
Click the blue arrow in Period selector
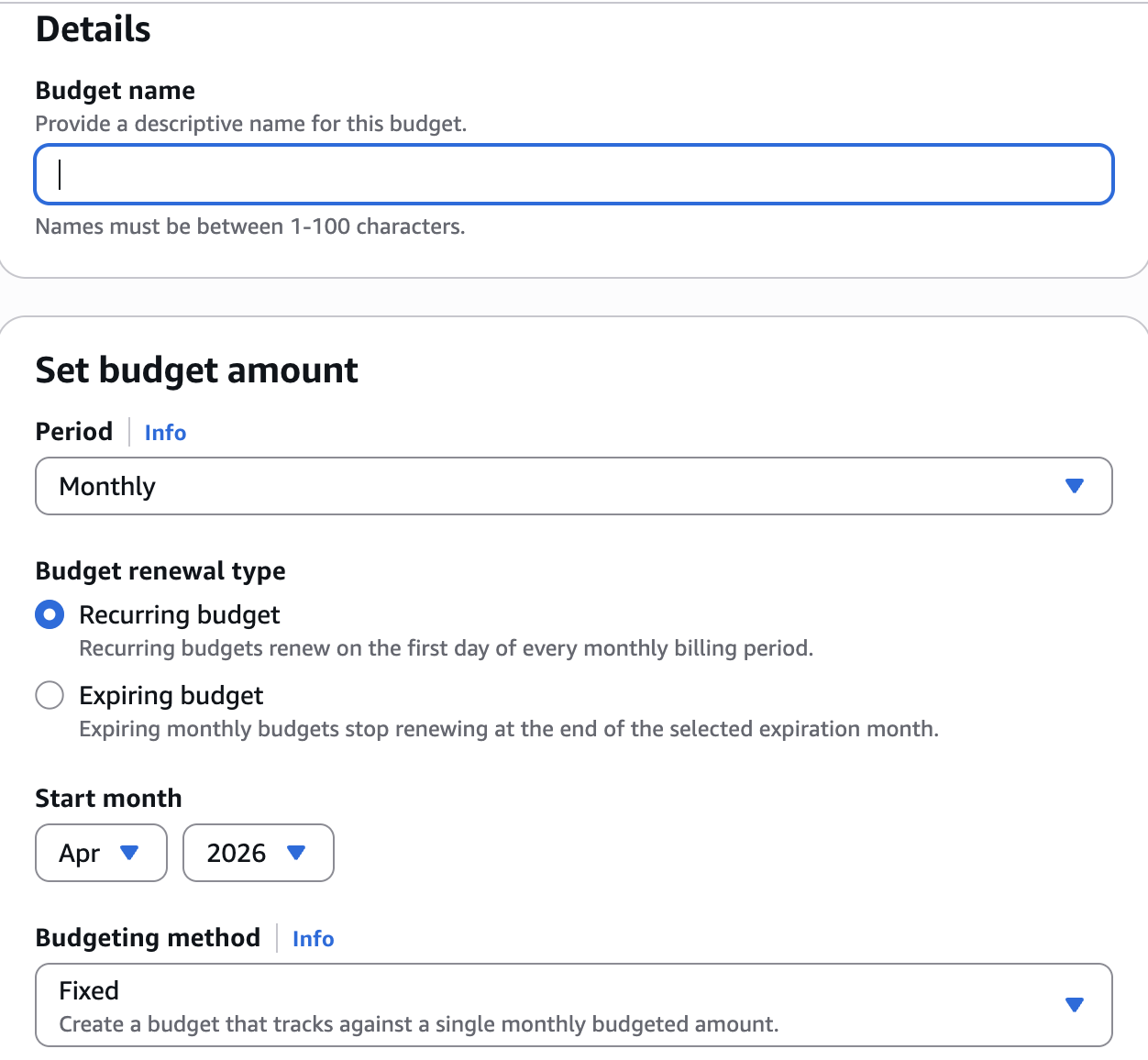pos(1075,486)
